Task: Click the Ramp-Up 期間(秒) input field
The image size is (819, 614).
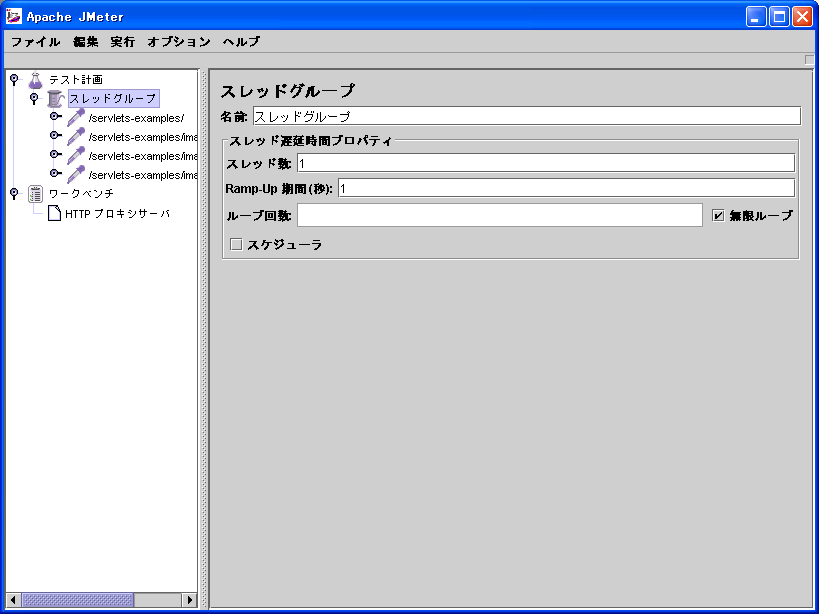Action: point(566,188)
